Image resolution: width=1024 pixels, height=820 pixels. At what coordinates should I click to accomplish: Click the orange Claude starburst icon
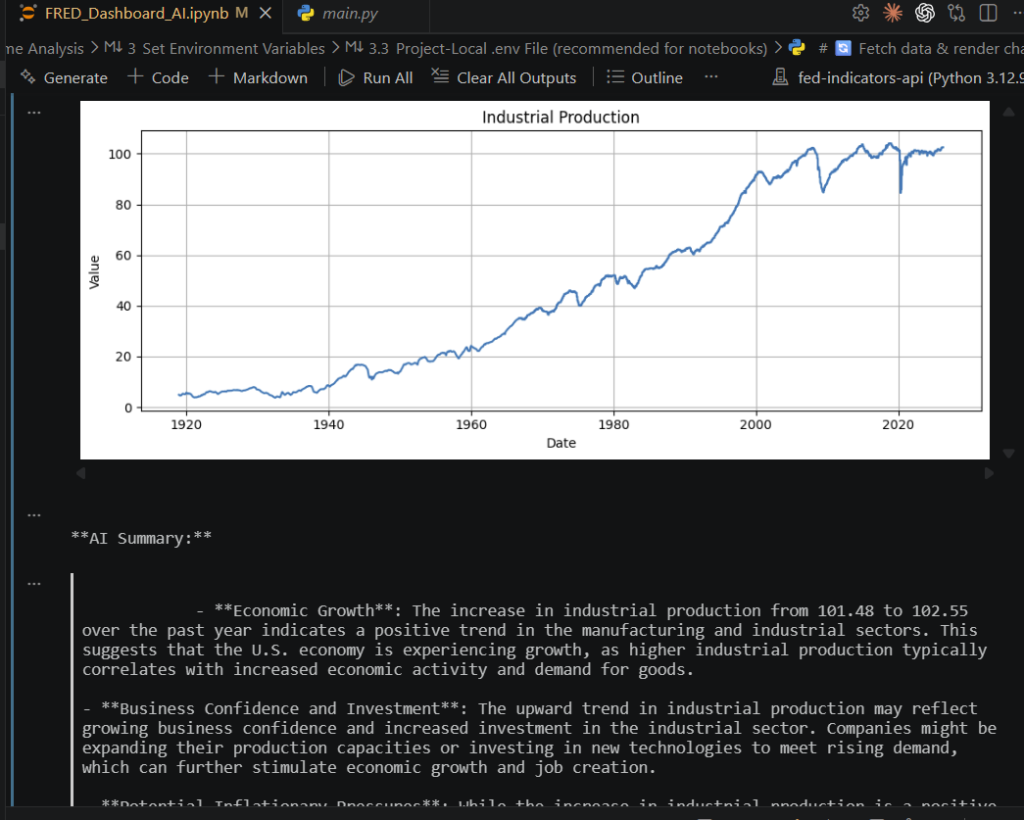tap(892, 13)
